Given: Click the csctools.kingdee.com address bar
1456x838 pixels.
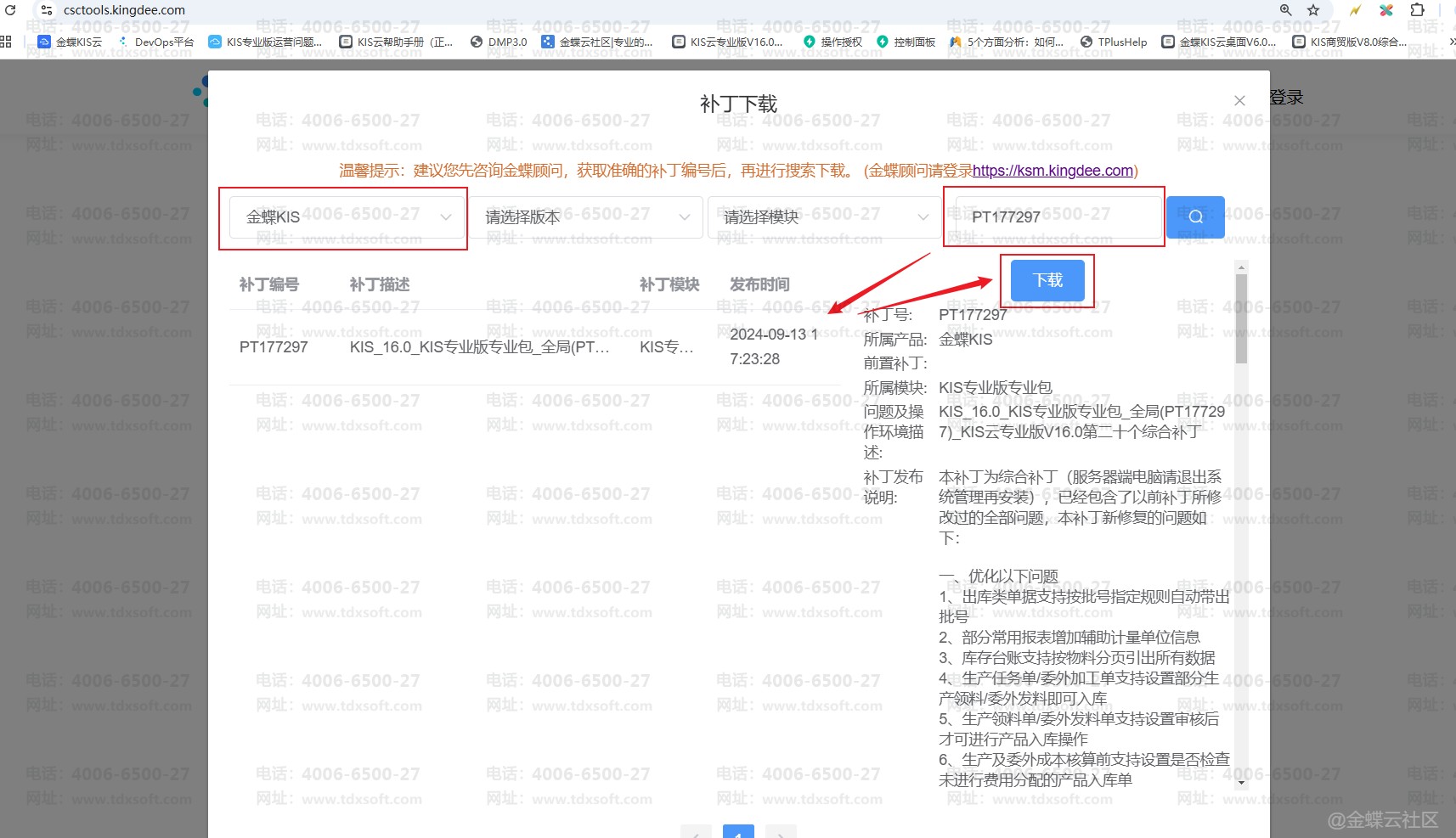Looking at the screenshot, I should [124, 10].
